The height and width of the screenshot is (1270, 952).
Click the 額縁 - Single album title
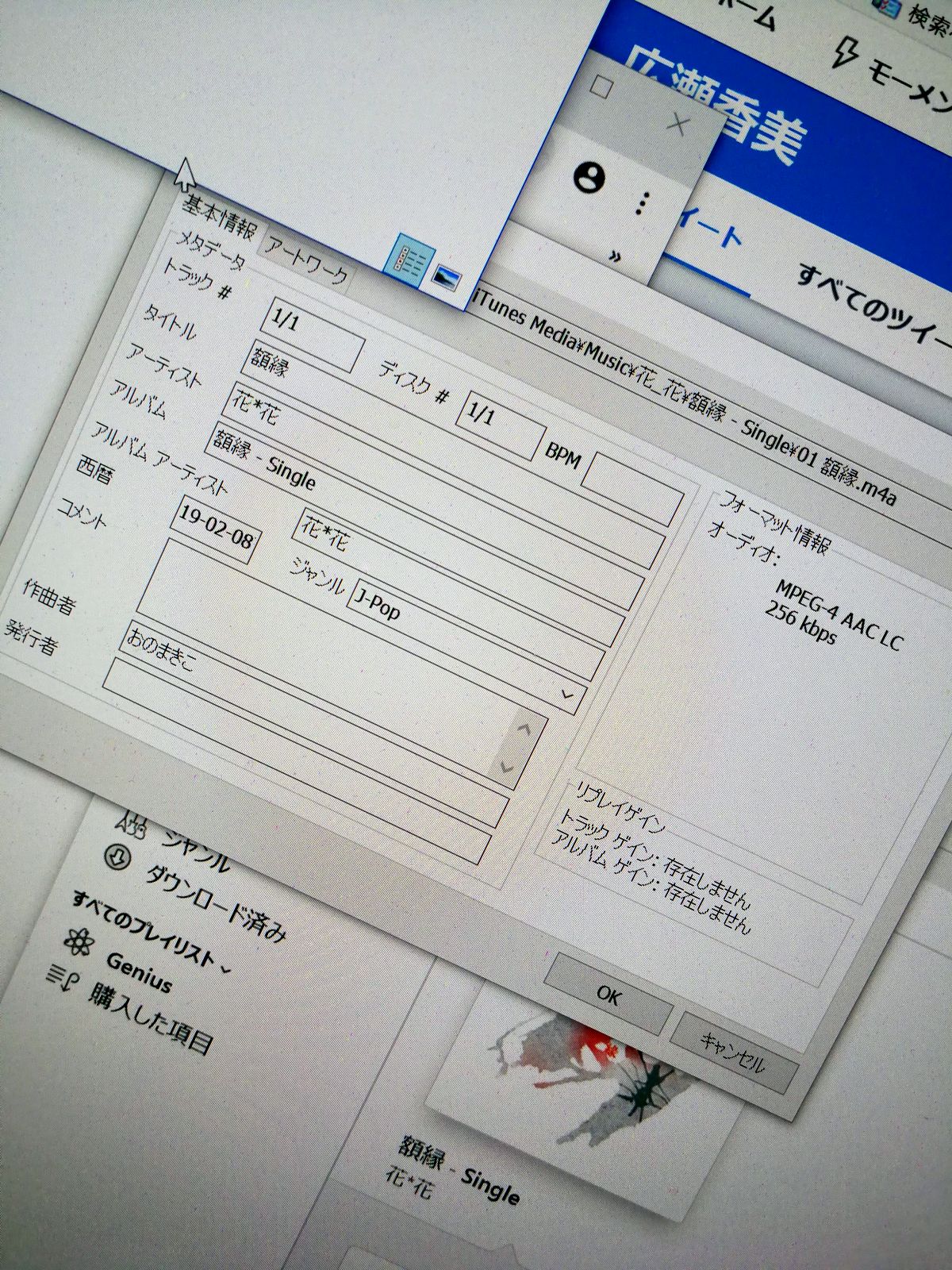460,1172
